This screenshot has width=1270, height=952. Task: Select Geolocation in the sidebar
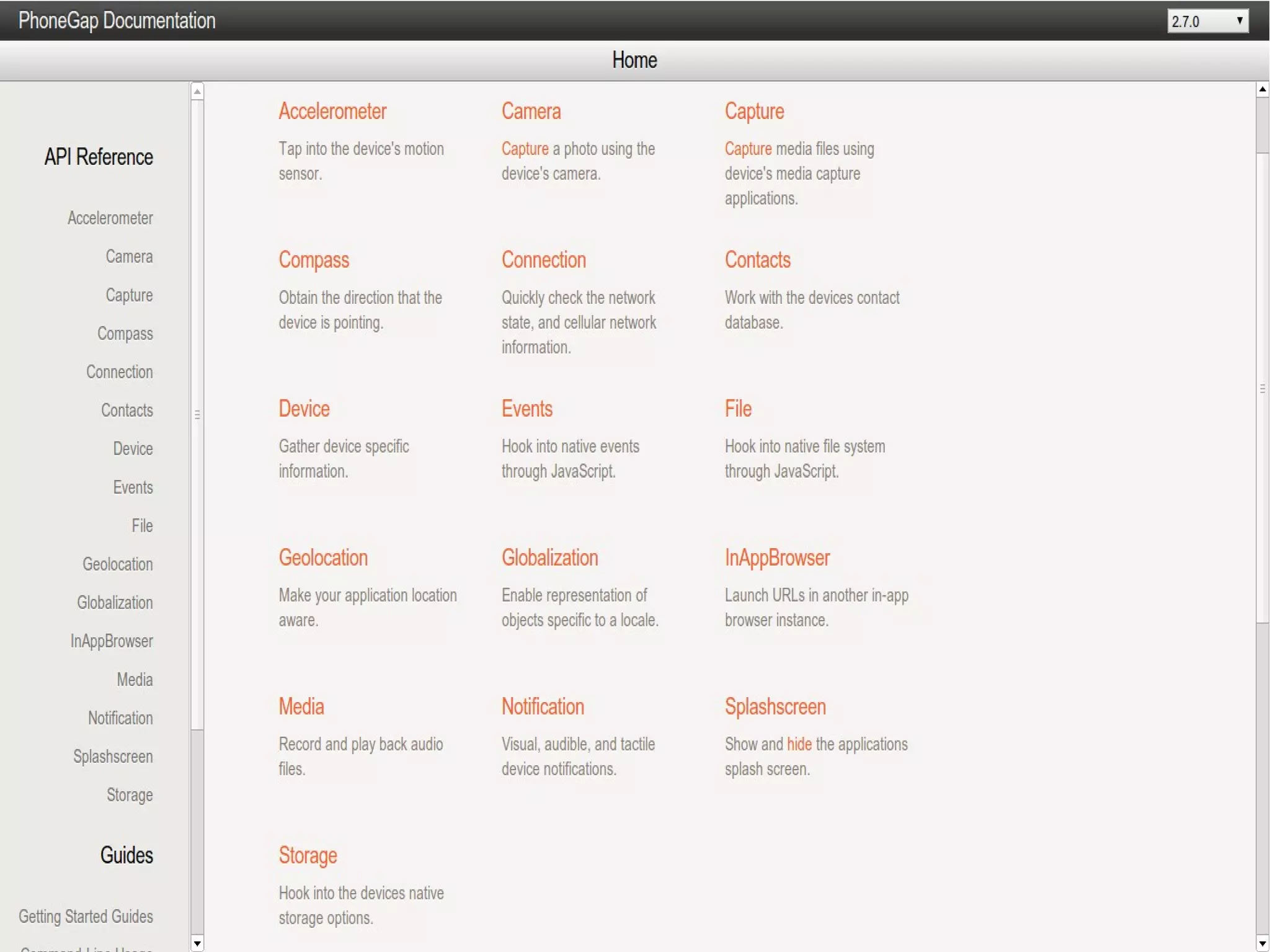tap(117, 564)
